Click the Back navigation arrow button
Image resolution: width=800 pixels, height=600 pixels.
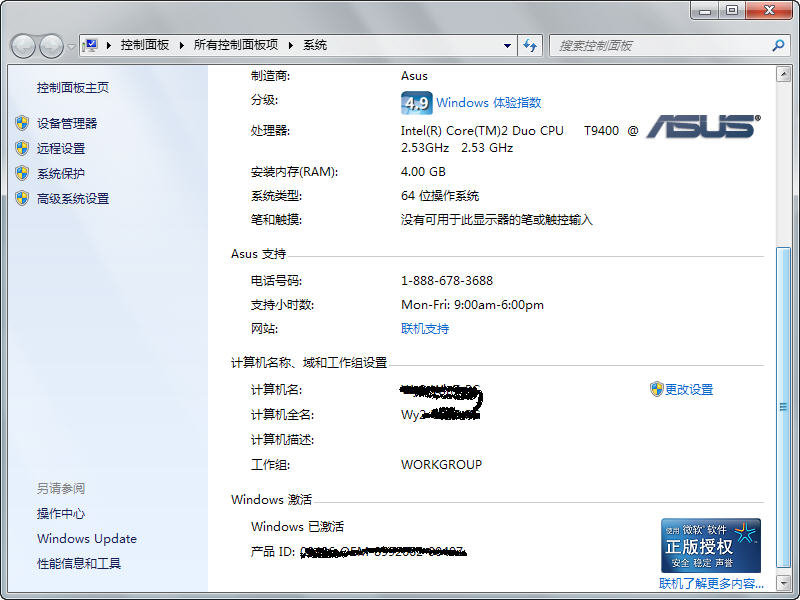coord(23,46)
